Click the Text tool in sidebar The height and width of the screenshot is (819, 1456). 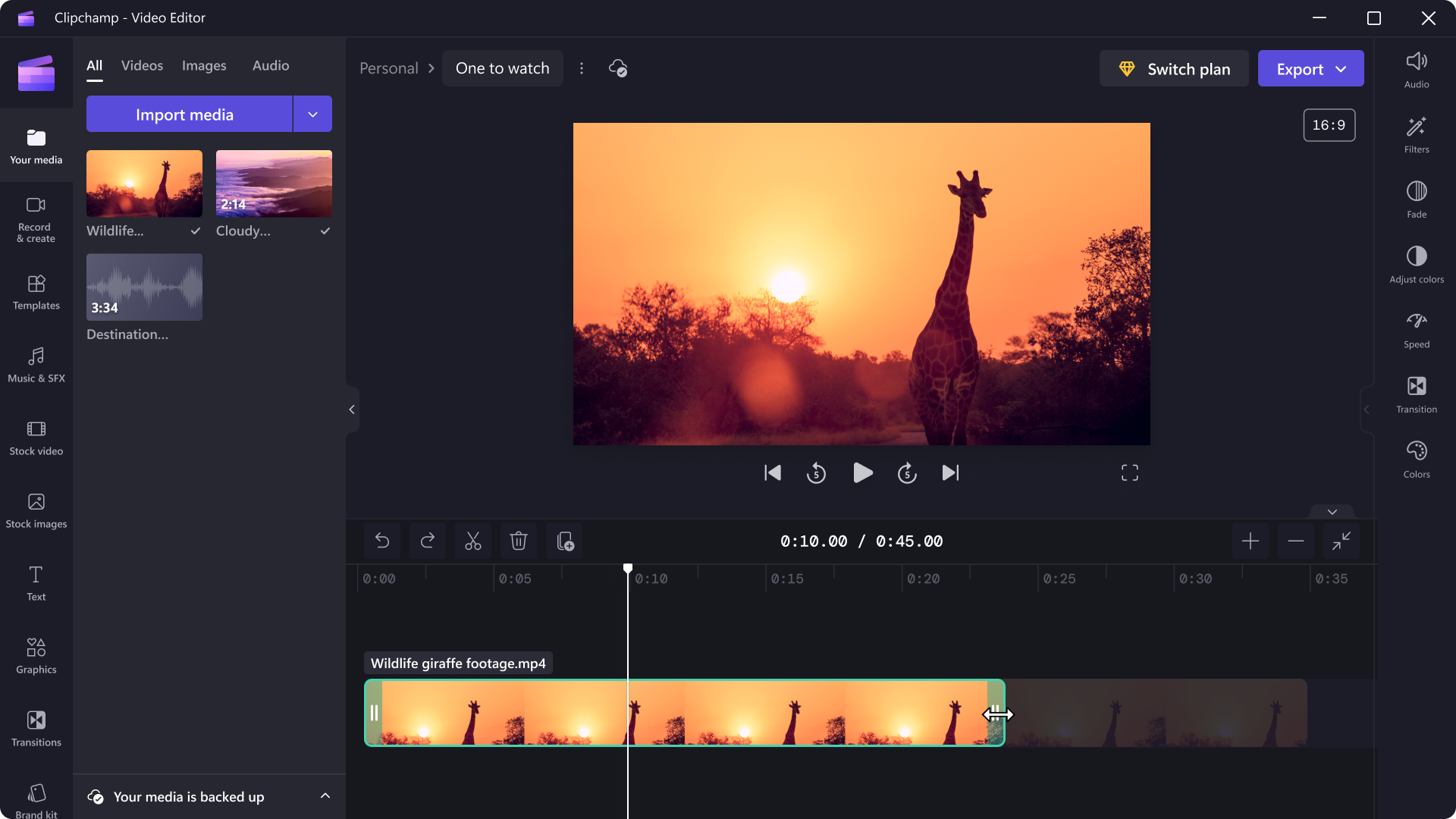click(x=36, y=582)
